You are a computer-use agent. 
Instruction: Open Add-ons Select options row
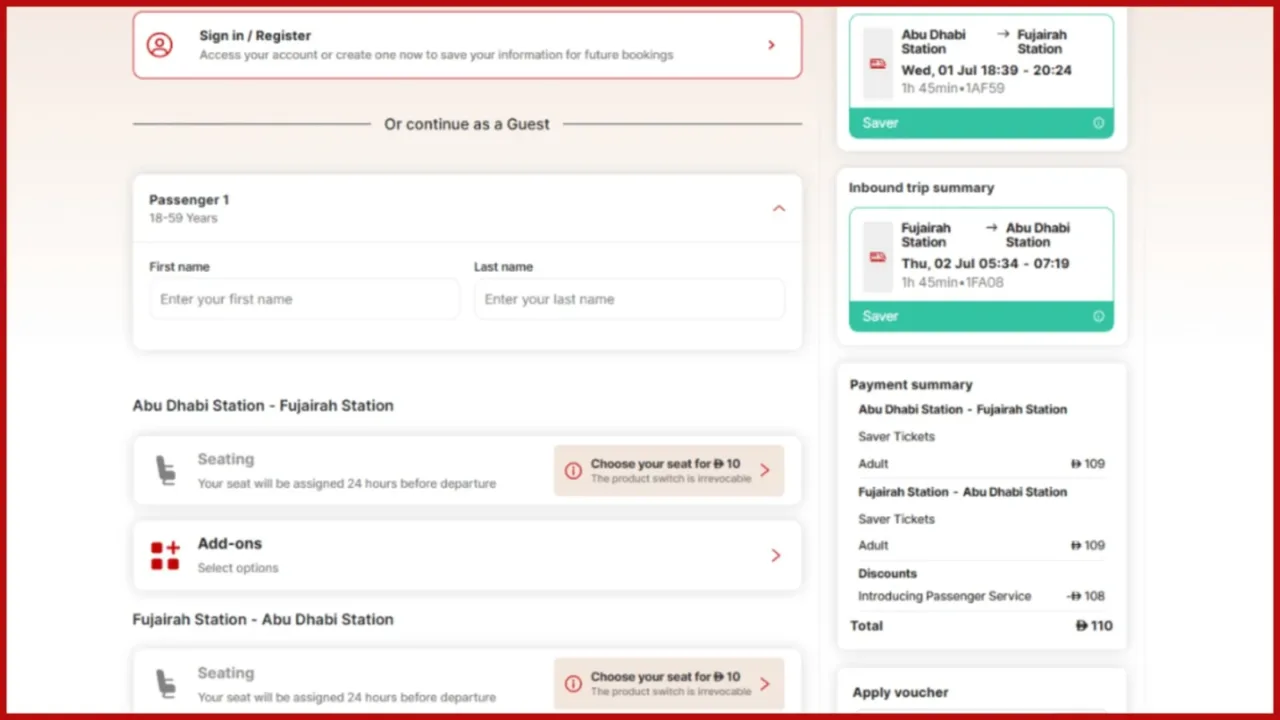[x=467, y=555]
